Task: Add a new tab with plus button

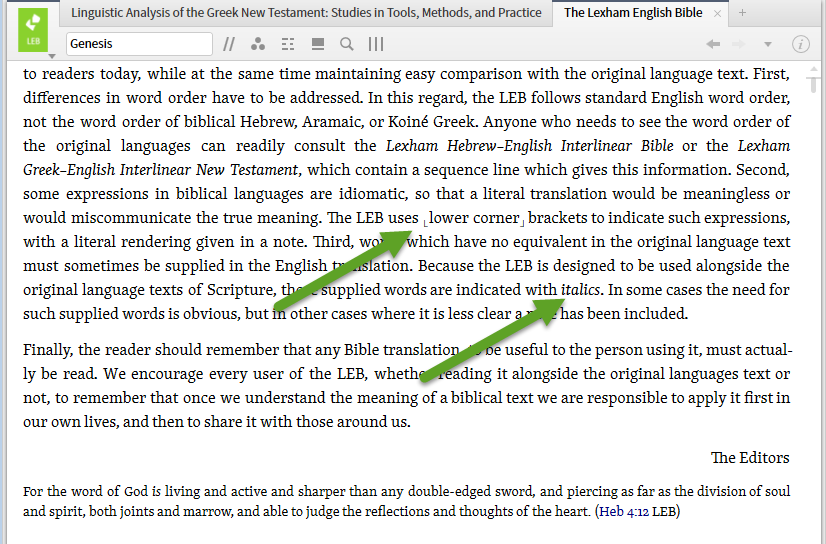Action: click(742, 13)
